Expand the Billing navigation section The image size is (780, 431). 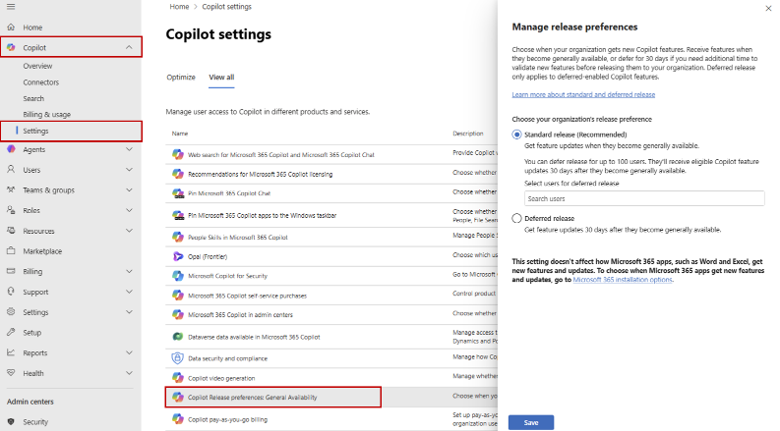coord(129,271)
